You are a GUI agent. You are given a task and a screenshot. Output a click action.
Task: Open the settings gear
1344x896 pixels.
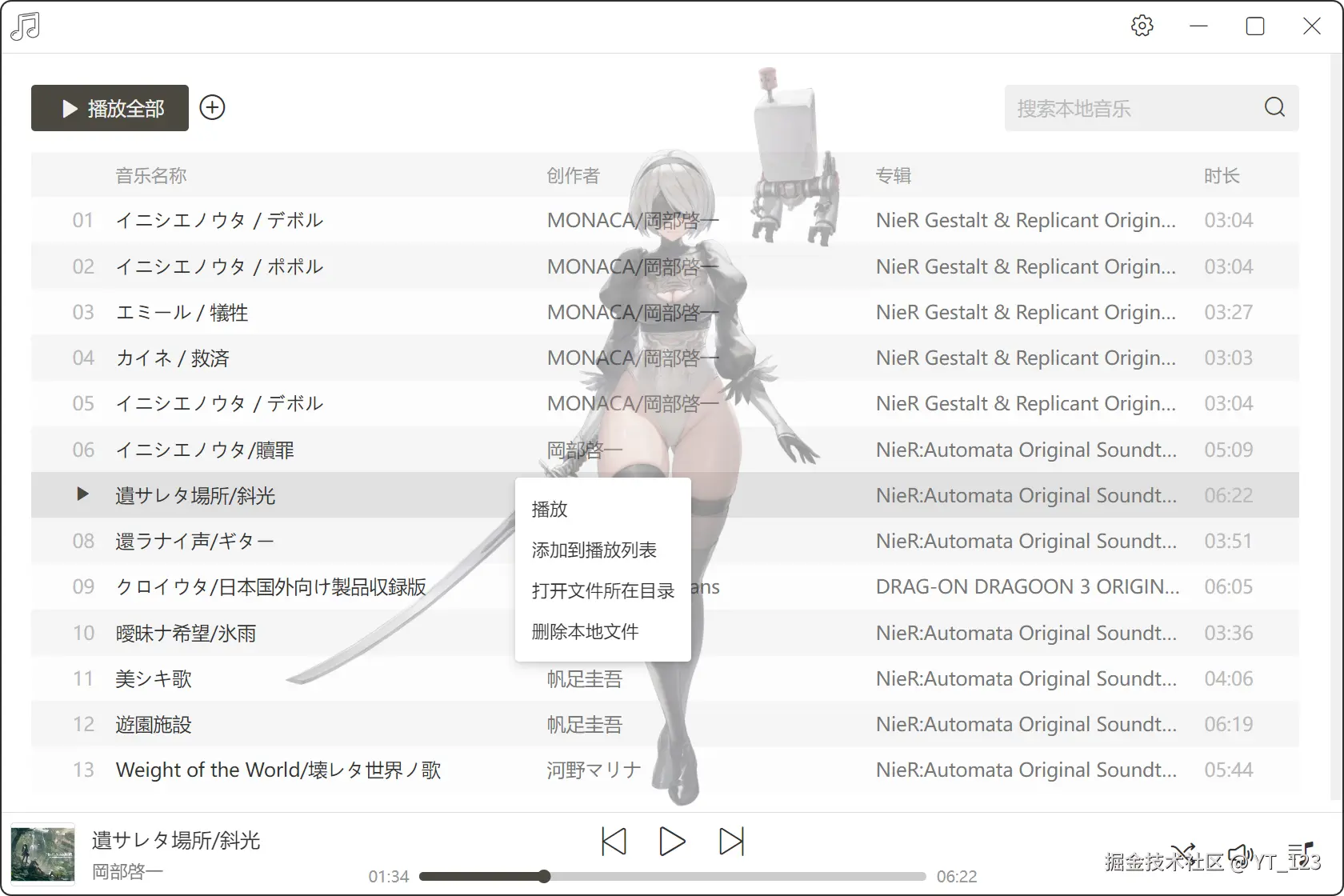pyautogui.click(x=1142, y=26)
